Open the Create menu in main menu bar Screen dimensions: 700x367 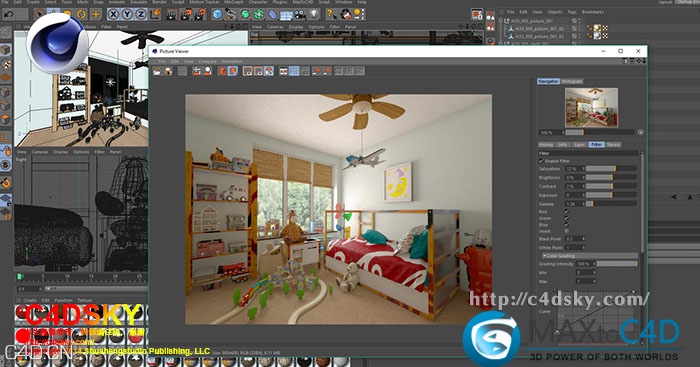point(33,2)
